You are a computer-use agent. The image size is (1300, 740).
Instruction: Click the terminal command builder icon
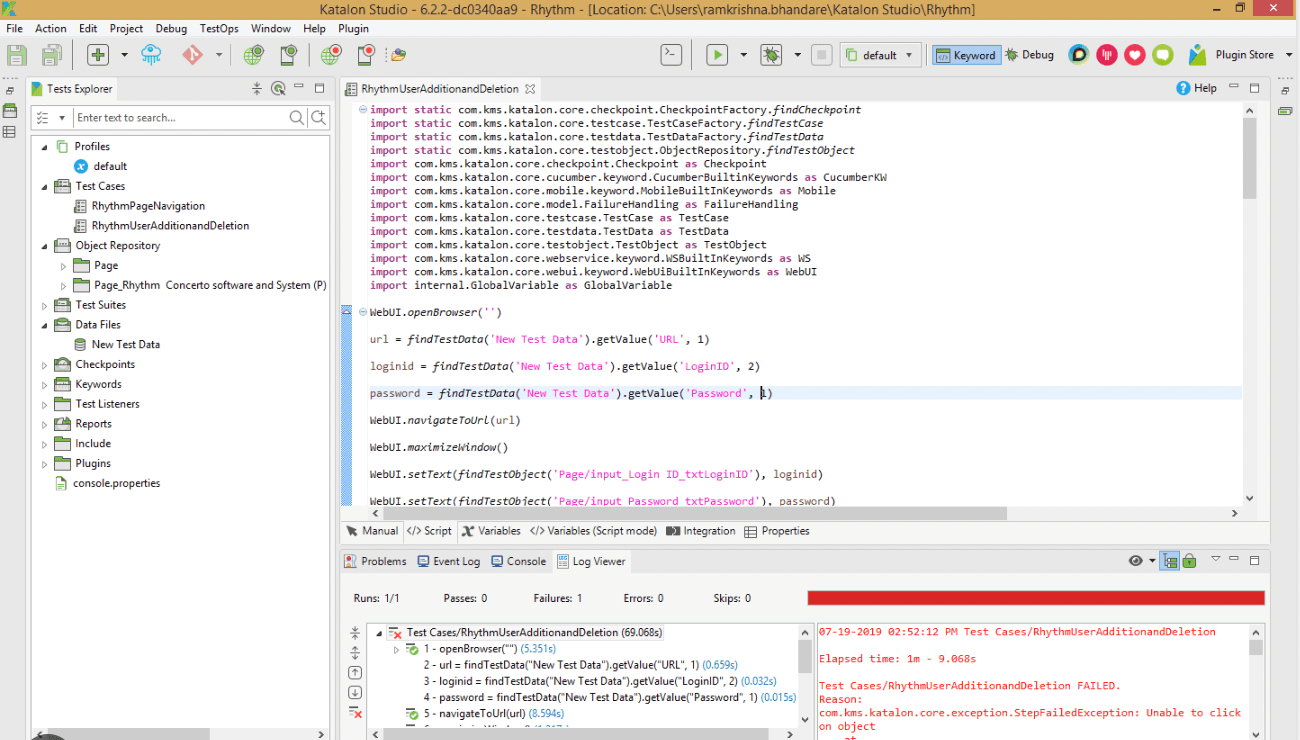[673, 55]
